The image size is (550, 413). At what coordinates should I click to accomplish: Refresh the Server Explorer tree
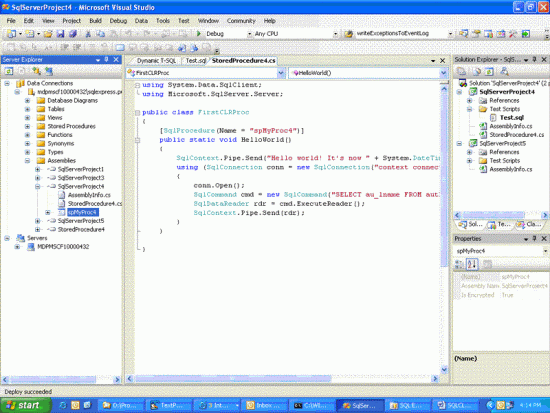[x=9, y=71]
